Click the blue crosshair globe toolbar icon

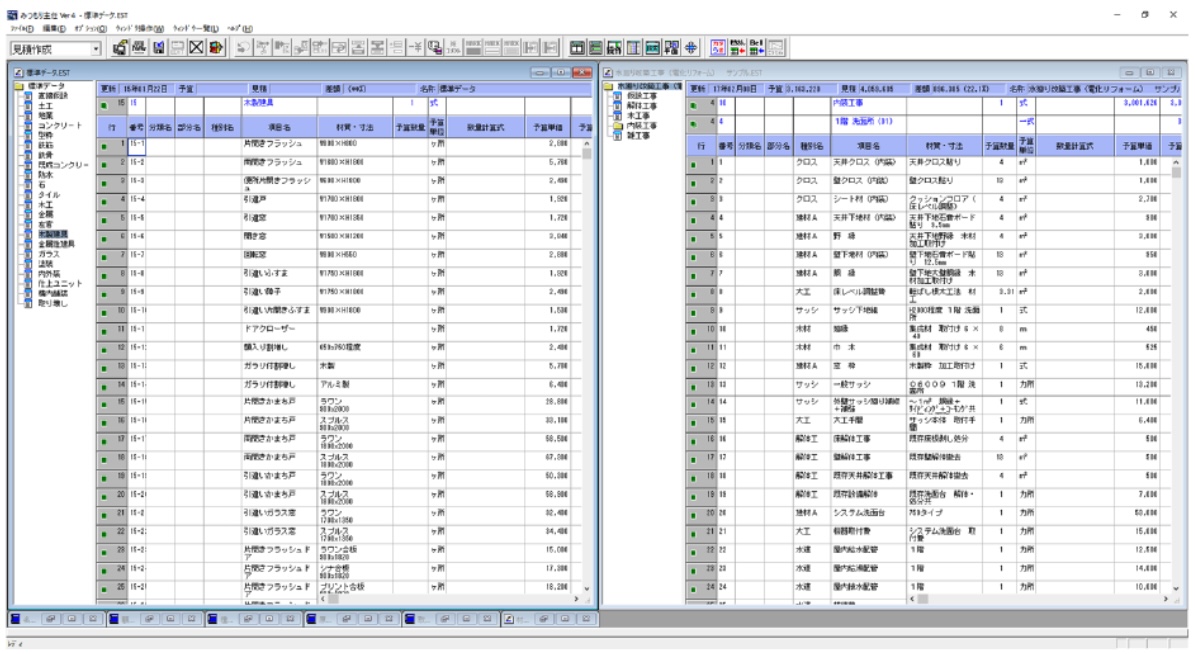[690, 48]
